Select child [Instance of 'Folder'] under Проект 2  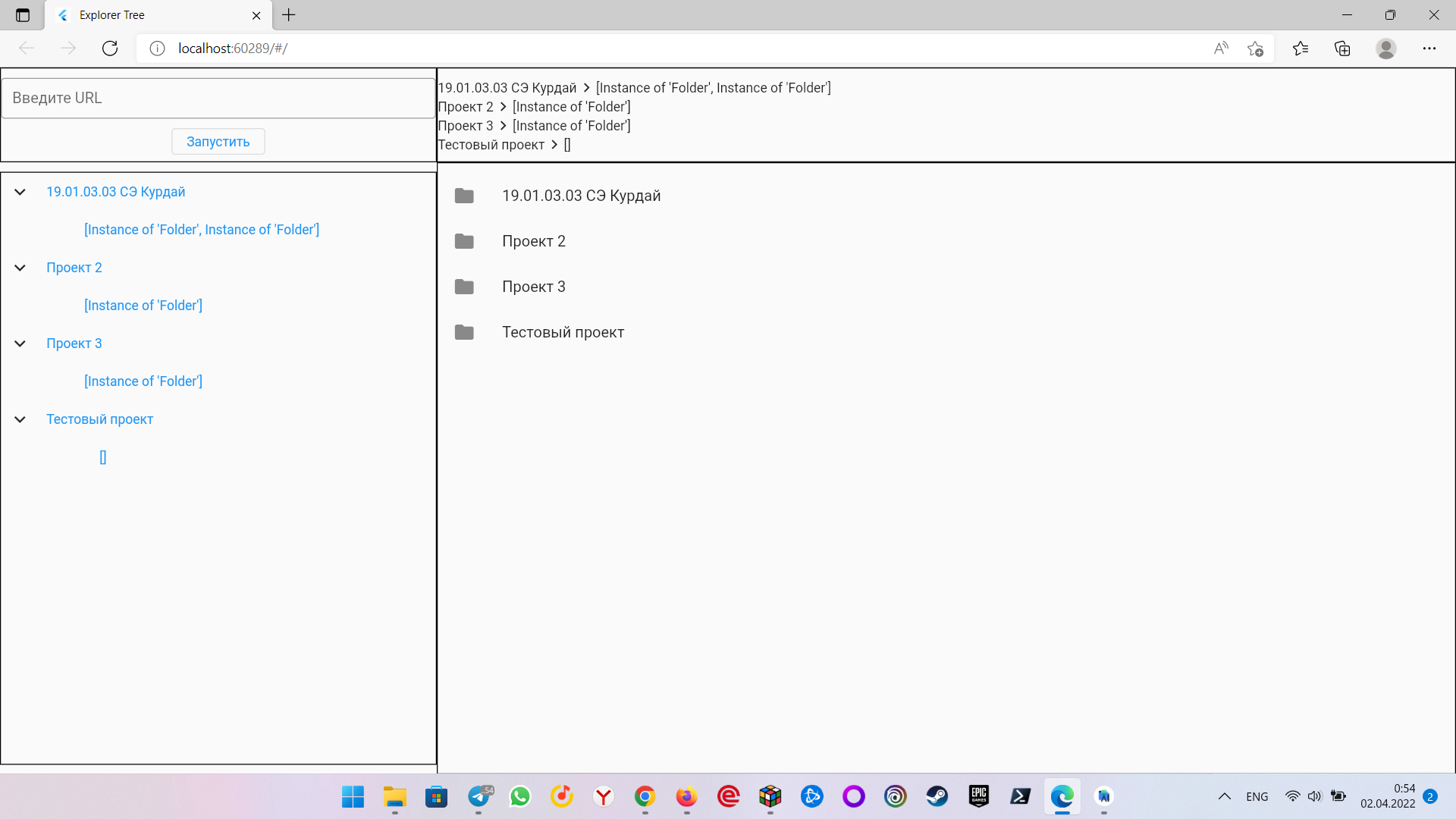(x=143, y=306)
